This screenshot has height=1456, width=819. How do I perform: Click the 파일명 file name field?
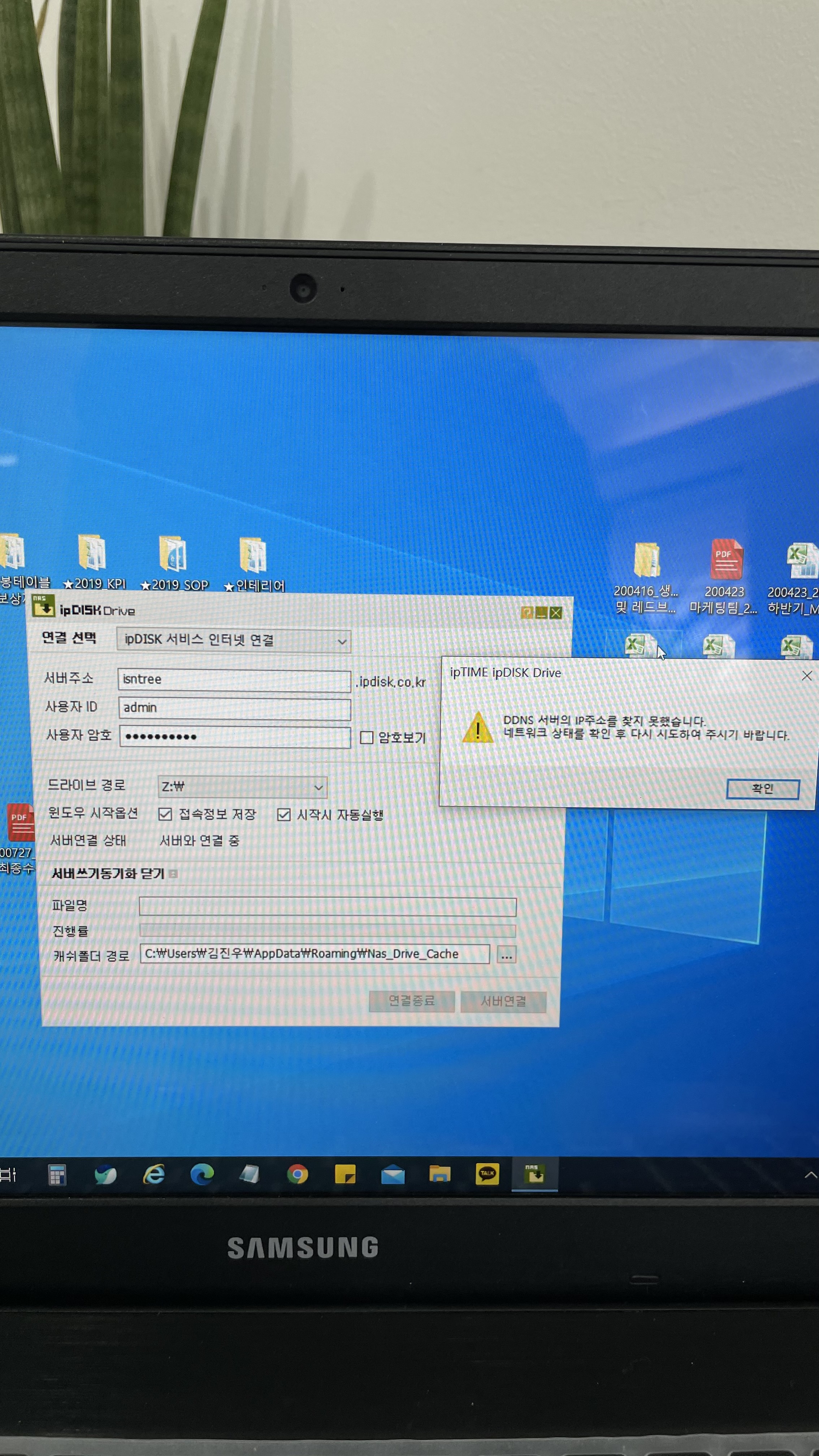[328, 907]
